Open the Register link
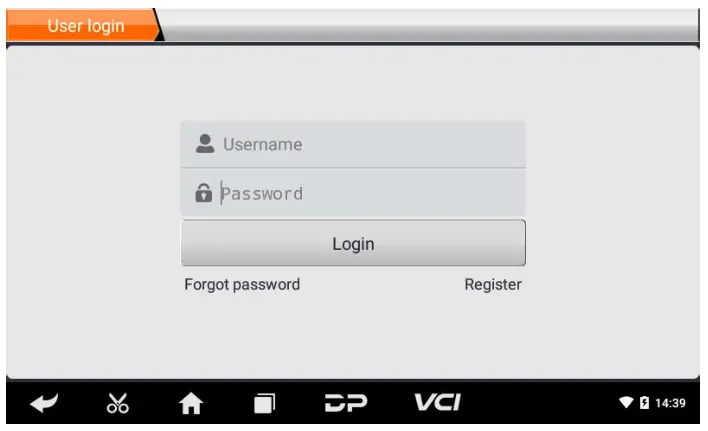Screen dimensions: 708x431 tap(493, 285)
